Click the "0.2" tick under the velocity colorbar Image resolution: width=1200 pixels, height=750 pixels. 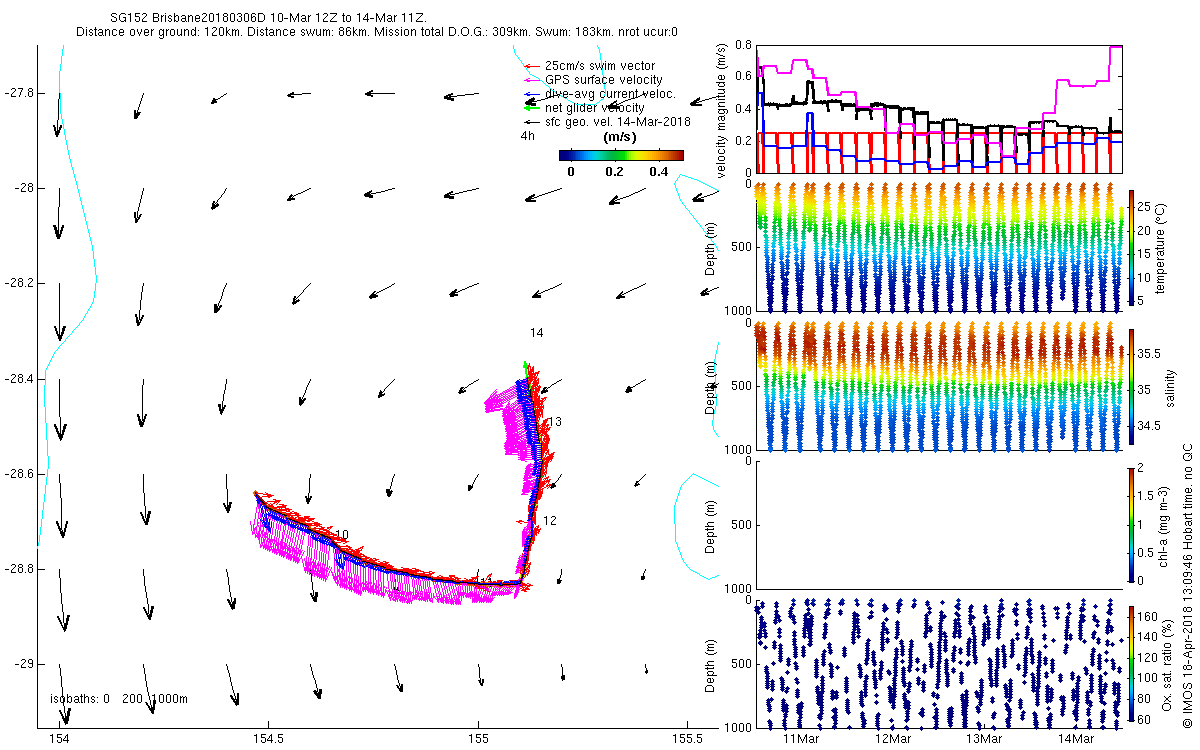tap(614, 171)
